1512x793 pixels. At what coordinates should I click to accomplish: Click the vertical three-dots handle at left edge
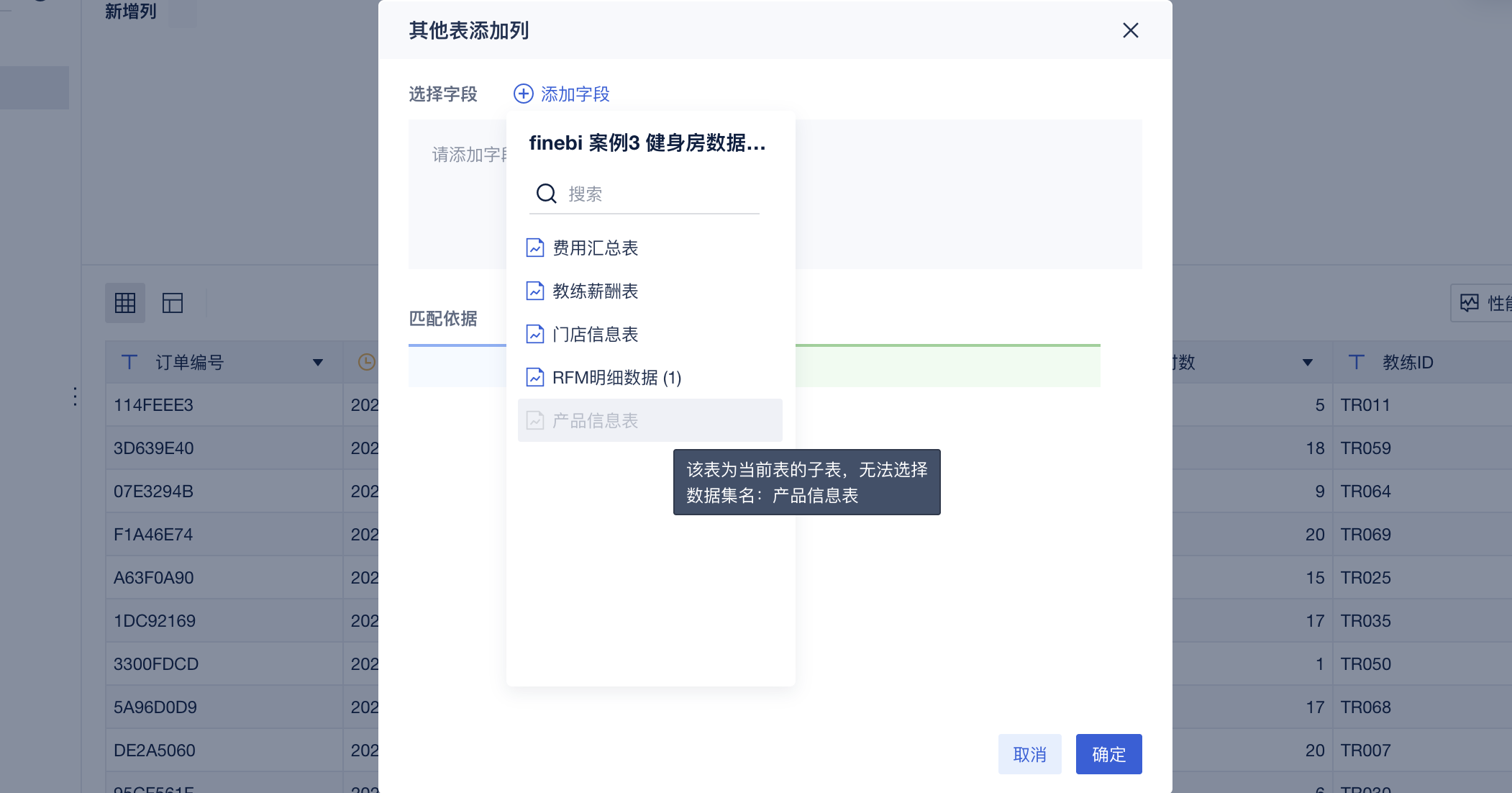[75, 396]
